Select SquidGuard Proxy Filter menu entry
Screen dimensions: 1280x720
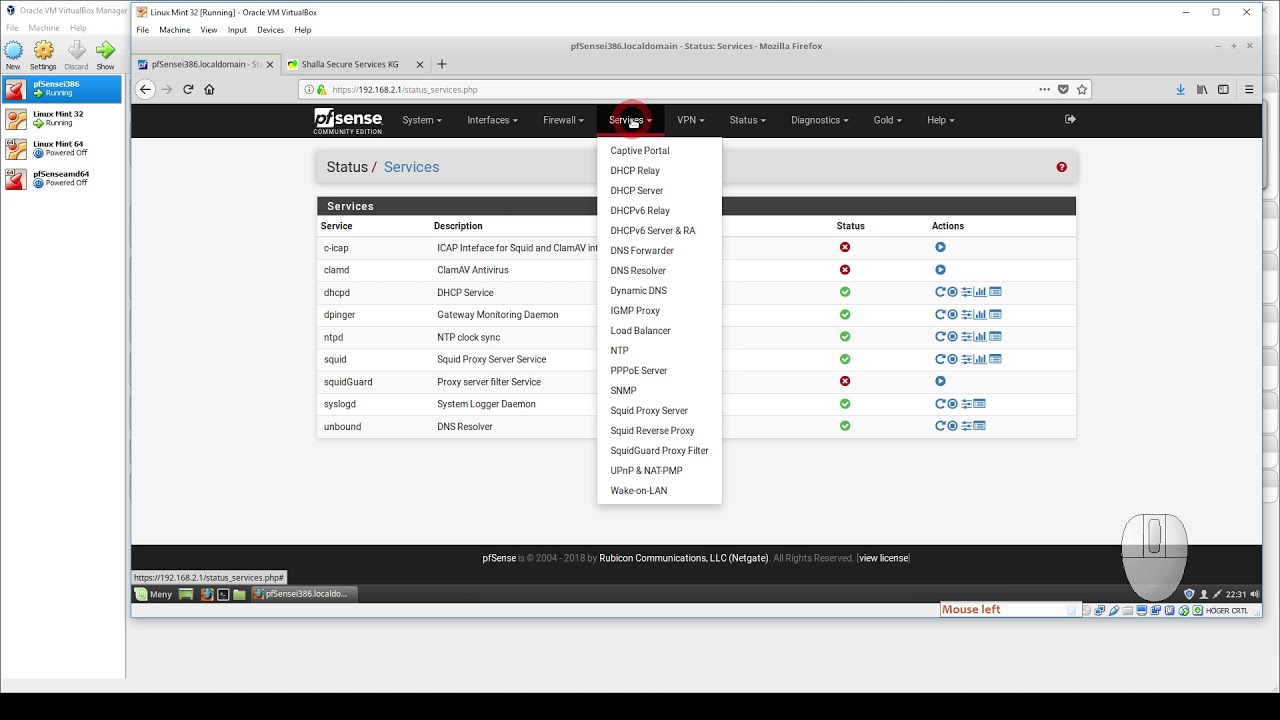click(x=659, y=451)
